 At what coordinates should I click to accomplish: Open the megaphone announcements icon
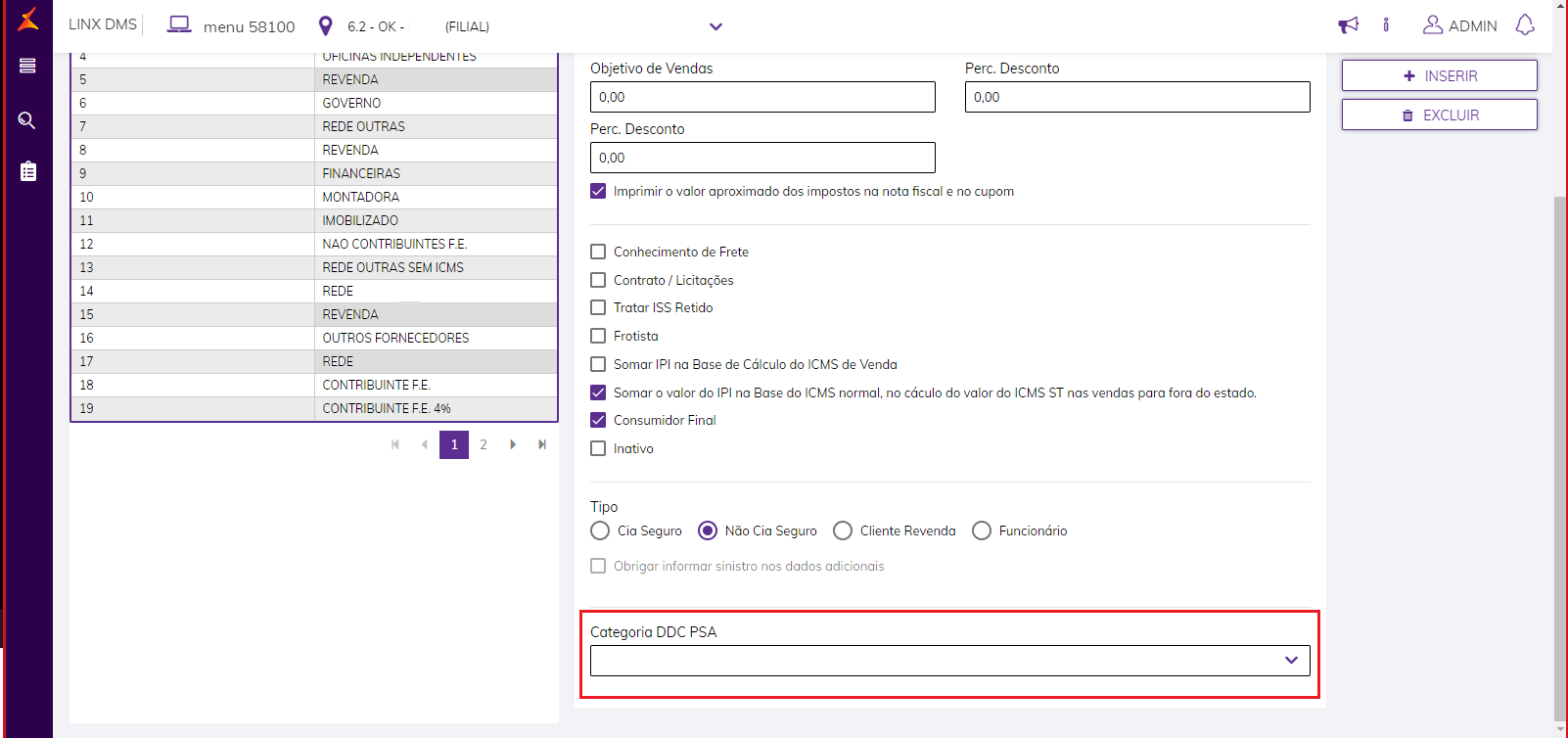[1349, 25]
